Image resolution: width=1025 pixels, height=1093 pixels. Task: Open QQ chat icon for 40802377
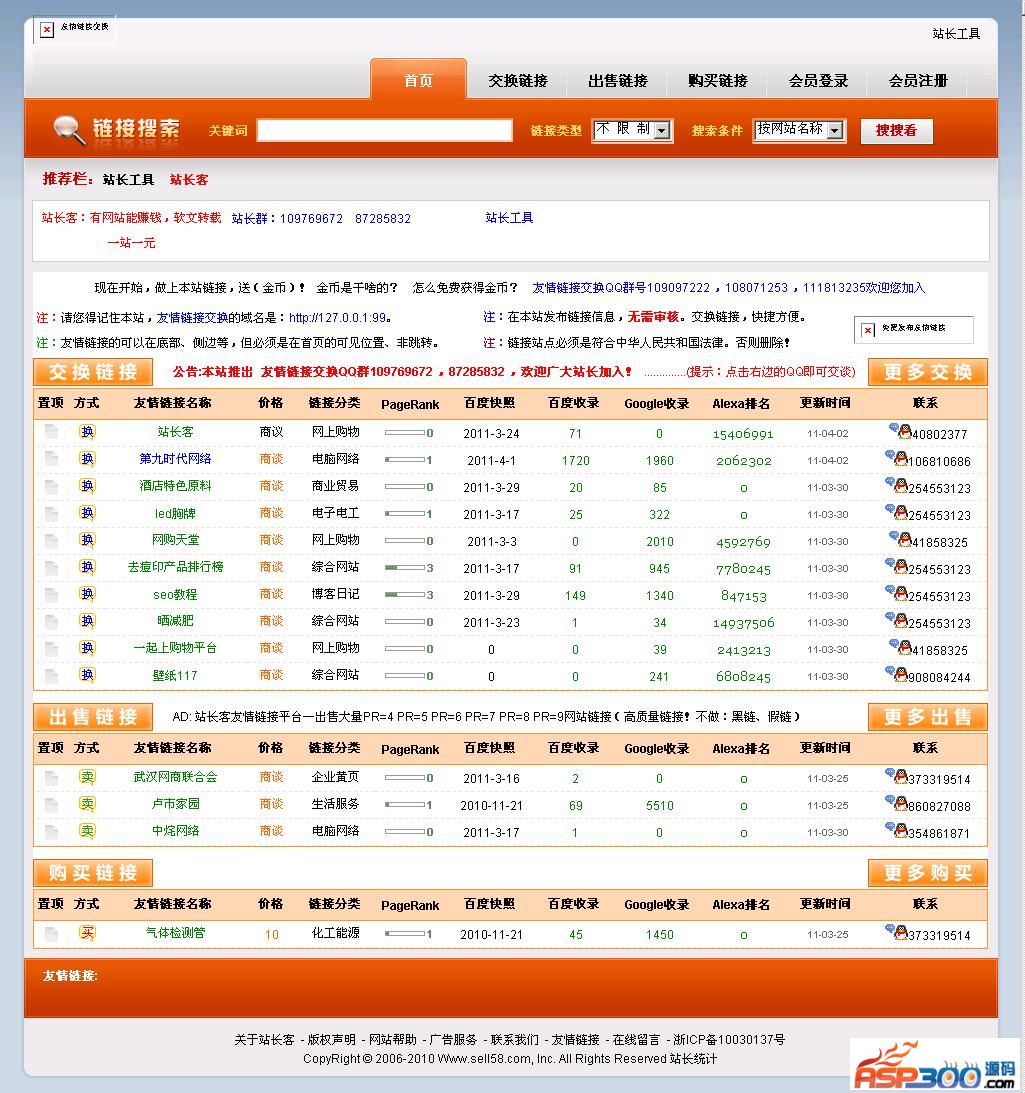click(x=900, y=431)
